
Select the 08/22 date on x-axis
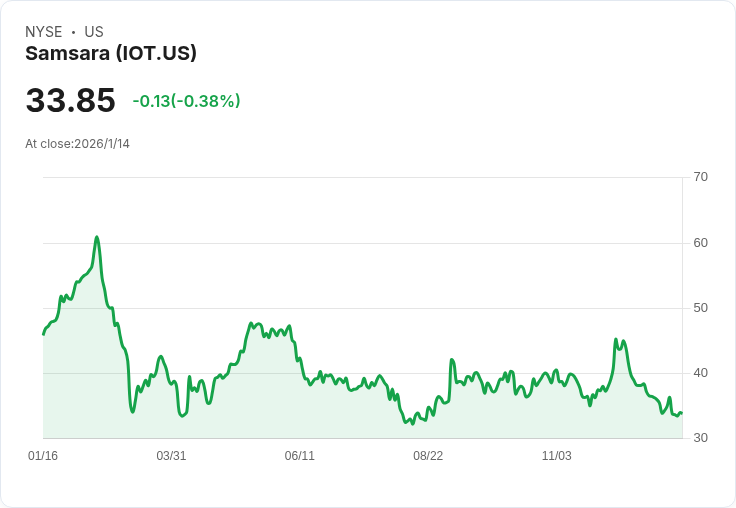pyautogui.click(x=428, y=456)
